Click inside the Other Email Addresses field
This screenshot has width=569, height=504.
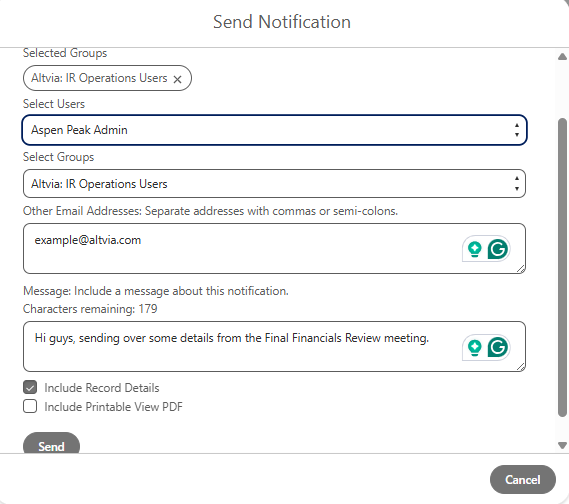(x=274, y=249)
